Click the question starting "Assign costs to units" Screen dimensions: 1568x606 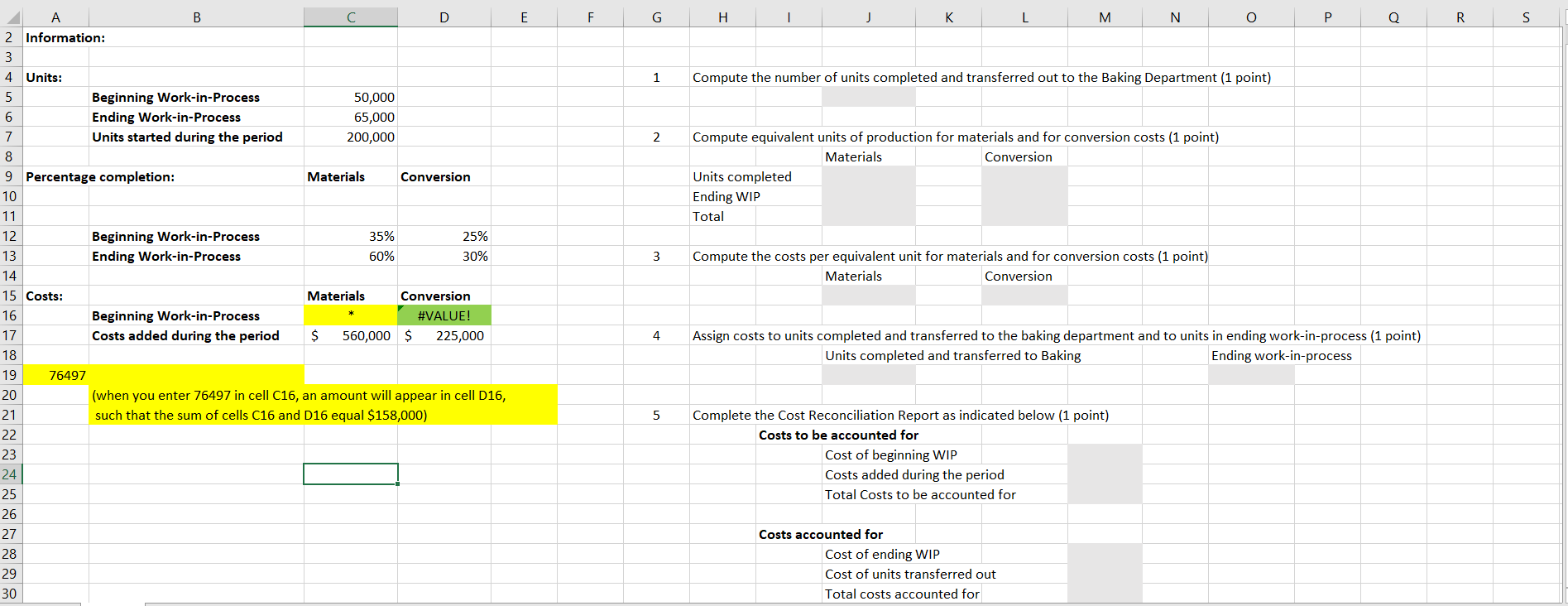click(x=1057, y=335)
